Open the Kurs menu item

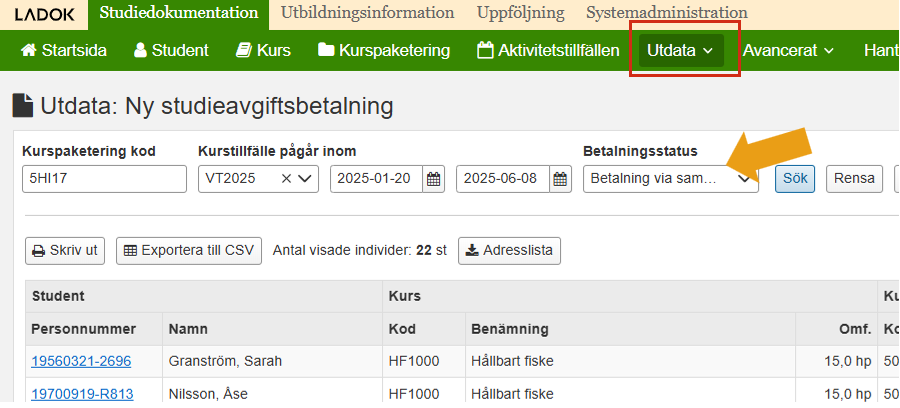(x=263, y=50)
